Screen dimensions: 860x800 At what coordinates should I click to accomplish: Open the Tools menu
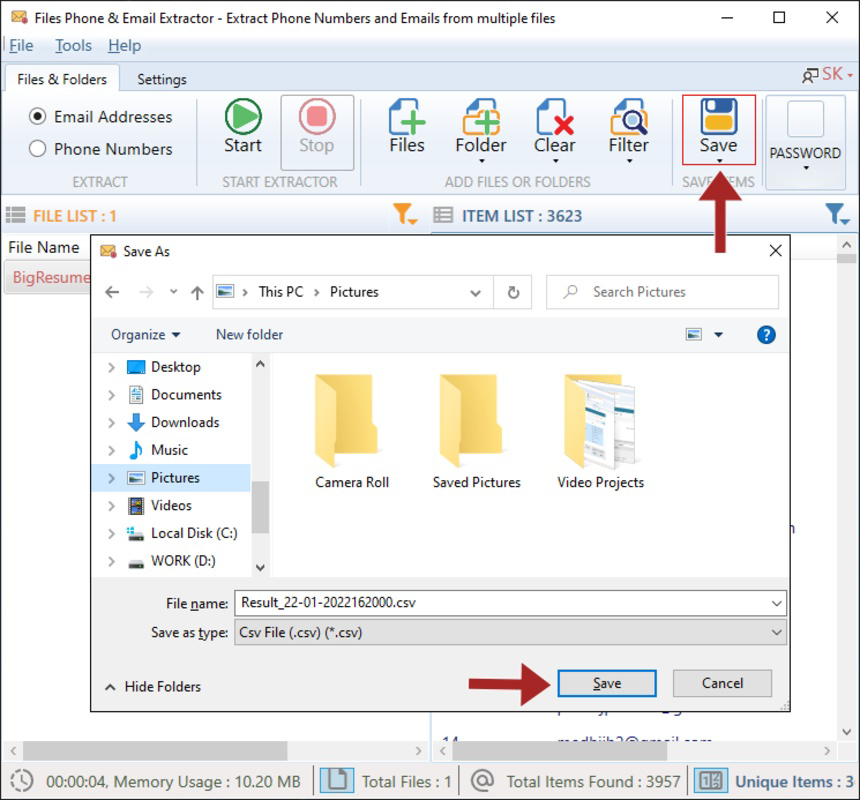(73, 45)
